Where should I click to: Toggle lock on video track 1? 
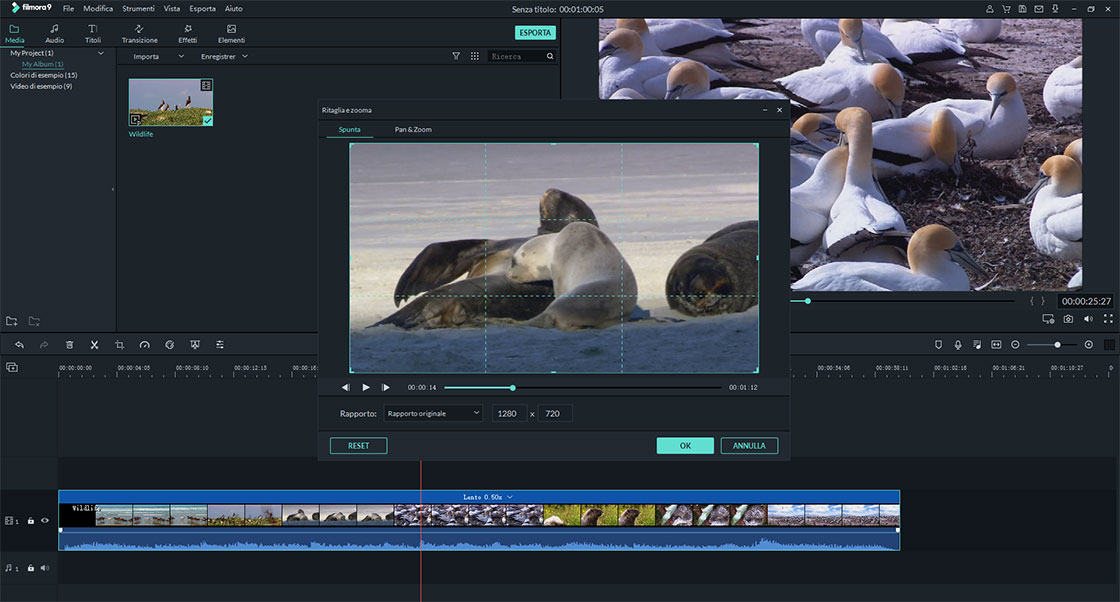[31, 521]
